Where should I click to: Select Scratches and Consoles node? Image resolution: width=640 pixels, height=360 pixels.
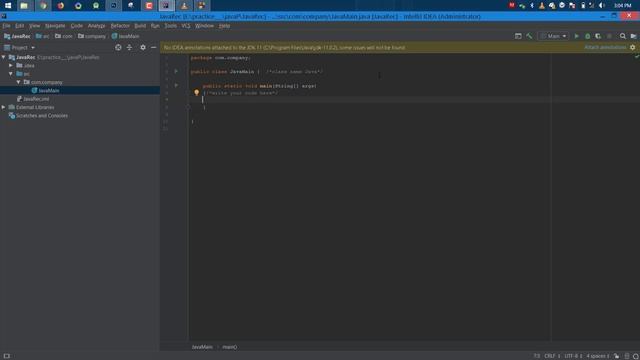click(x=38, y=116)
